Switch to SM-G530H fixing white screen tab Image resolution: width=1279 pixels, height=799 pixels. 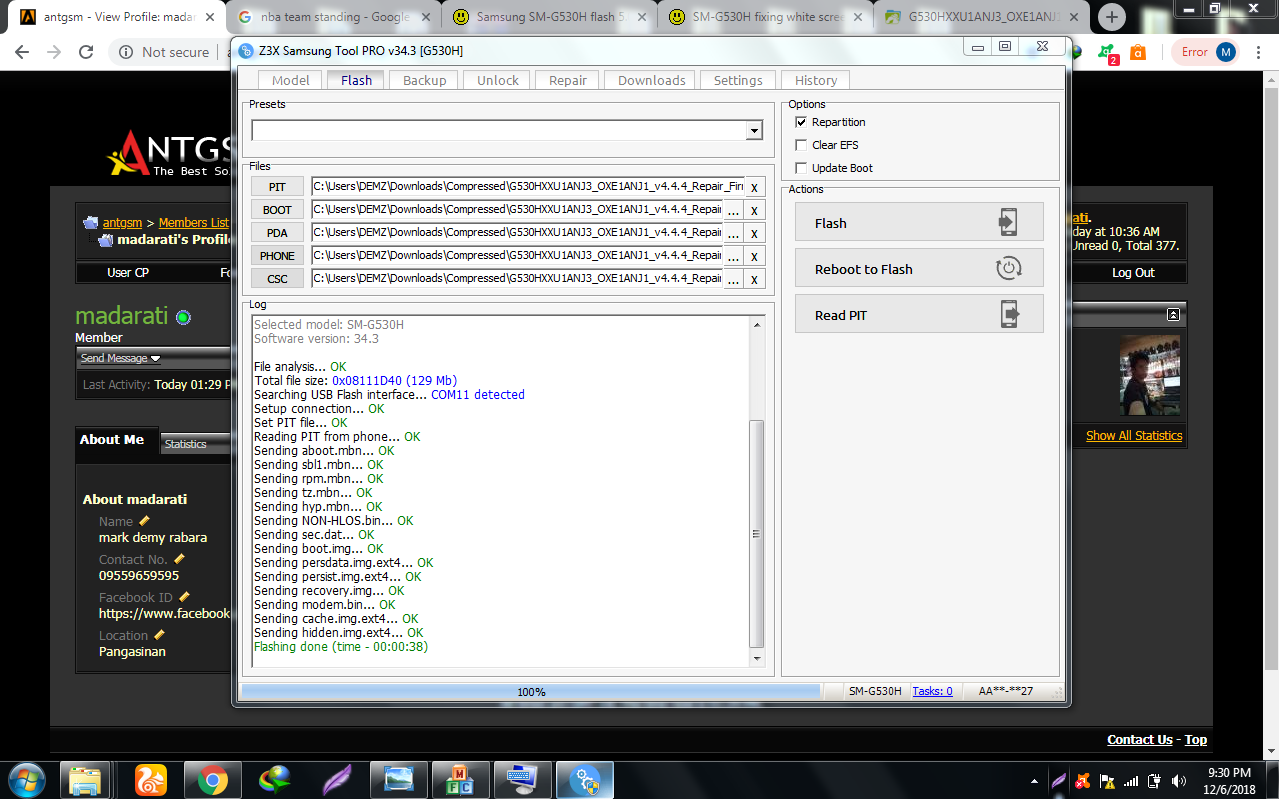(765, 17)
